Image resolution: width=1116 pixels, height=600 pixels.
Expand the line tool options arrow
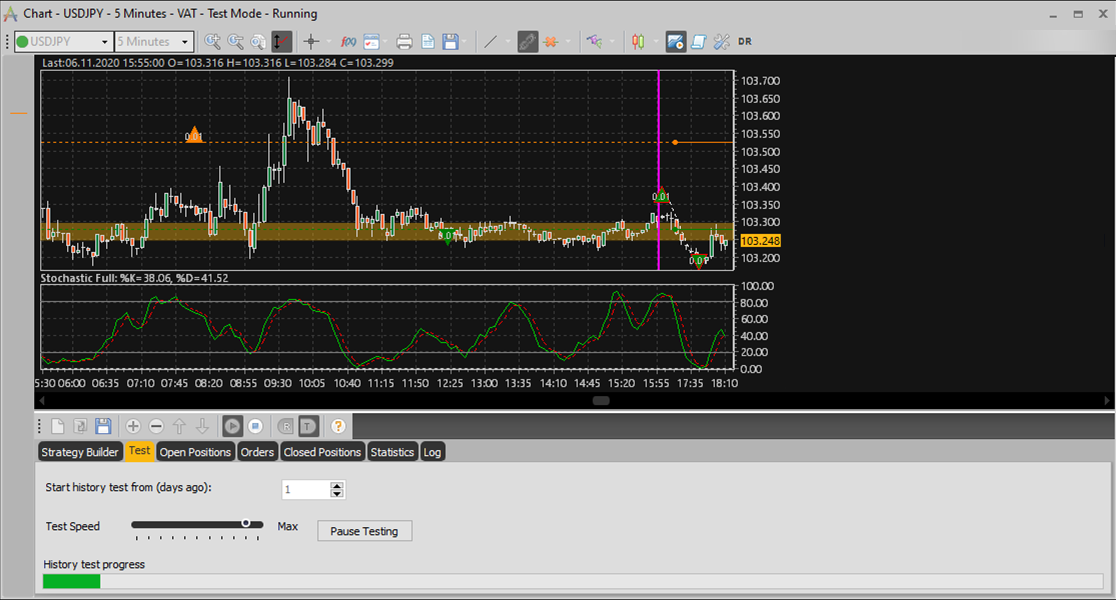[507, 41]
